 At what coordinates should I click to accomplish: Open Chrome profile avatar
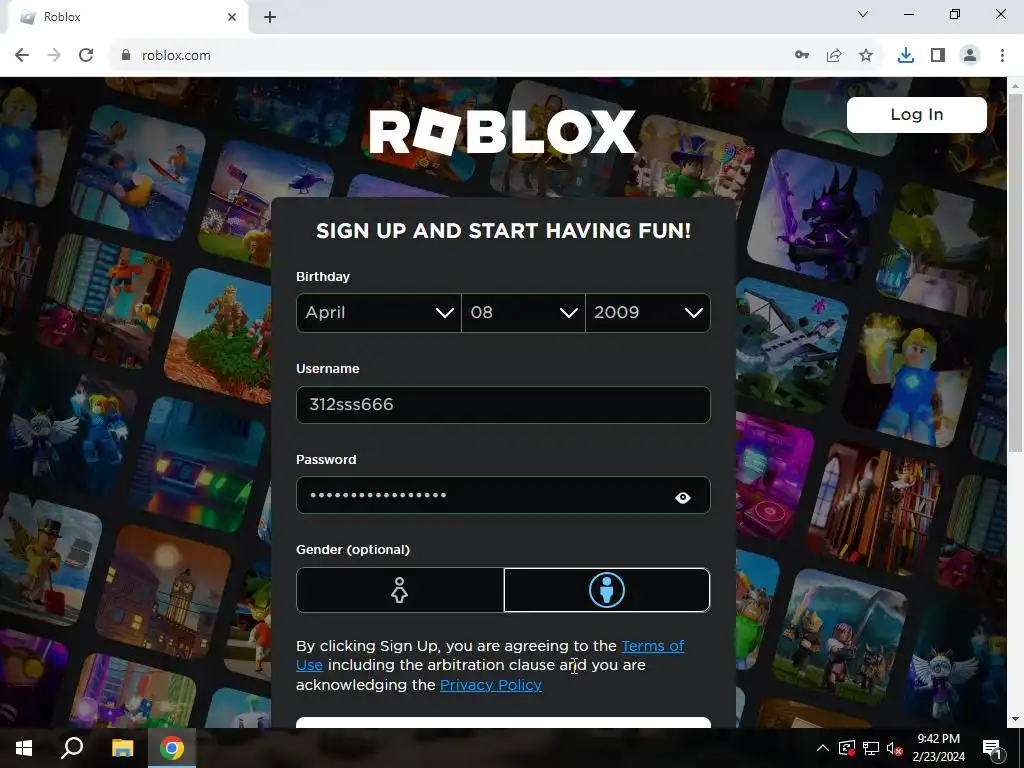click(x=970, y=56)
